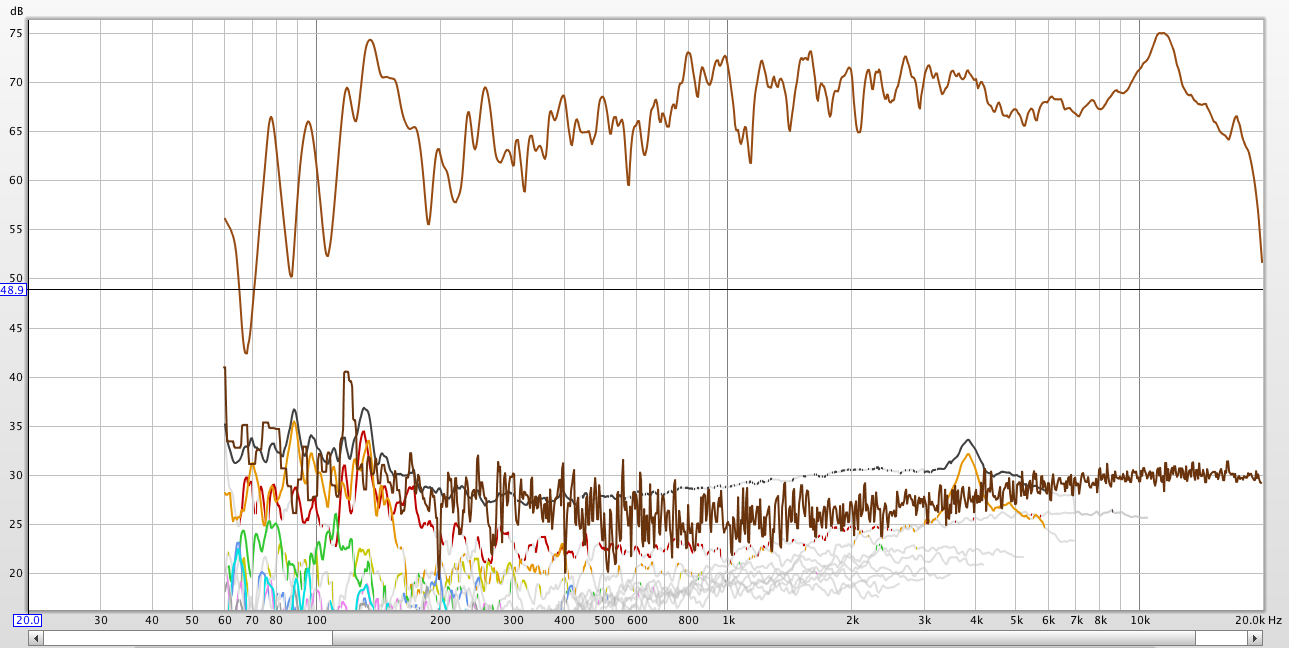Select the 20.0 axis start value box
This screenshot has width=1289, height=648.
[27, 620]
